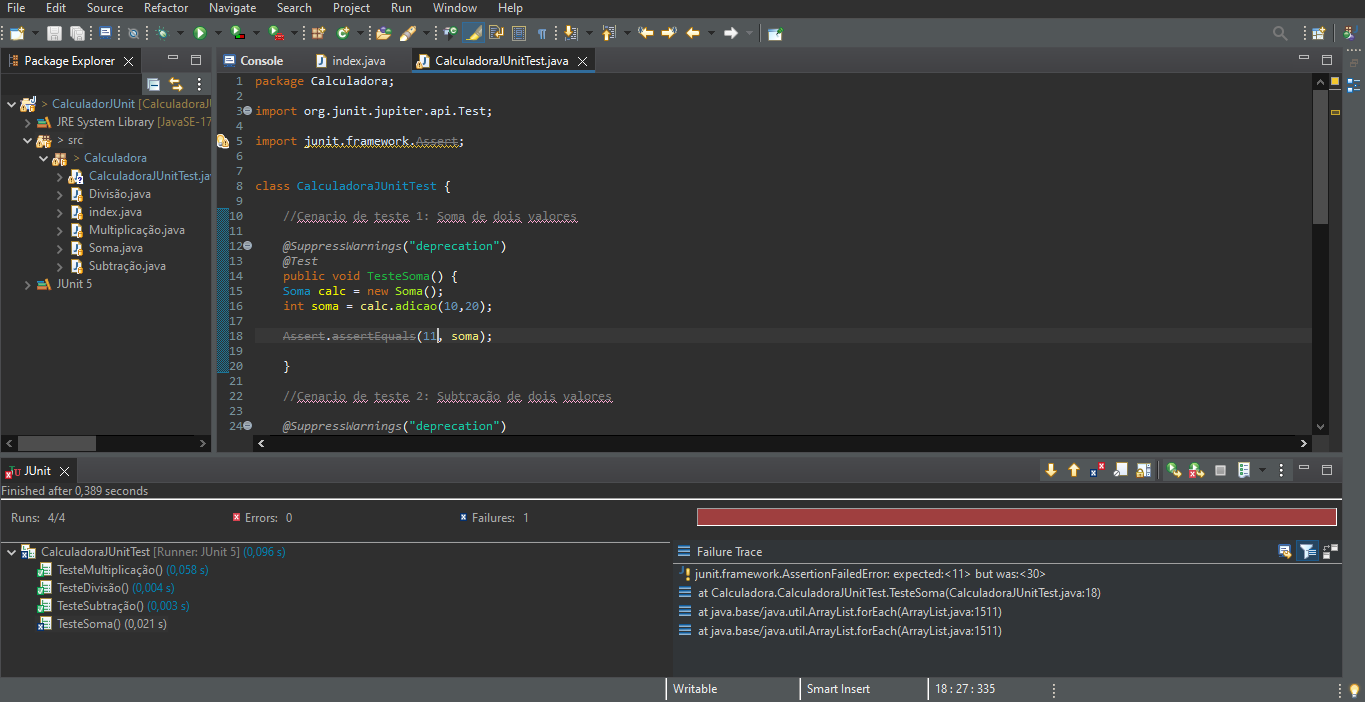This screenshot has height=702, width=1365.
Task: Toggle Block Selection Mode toolbar icon
Action: coord(518,33)
